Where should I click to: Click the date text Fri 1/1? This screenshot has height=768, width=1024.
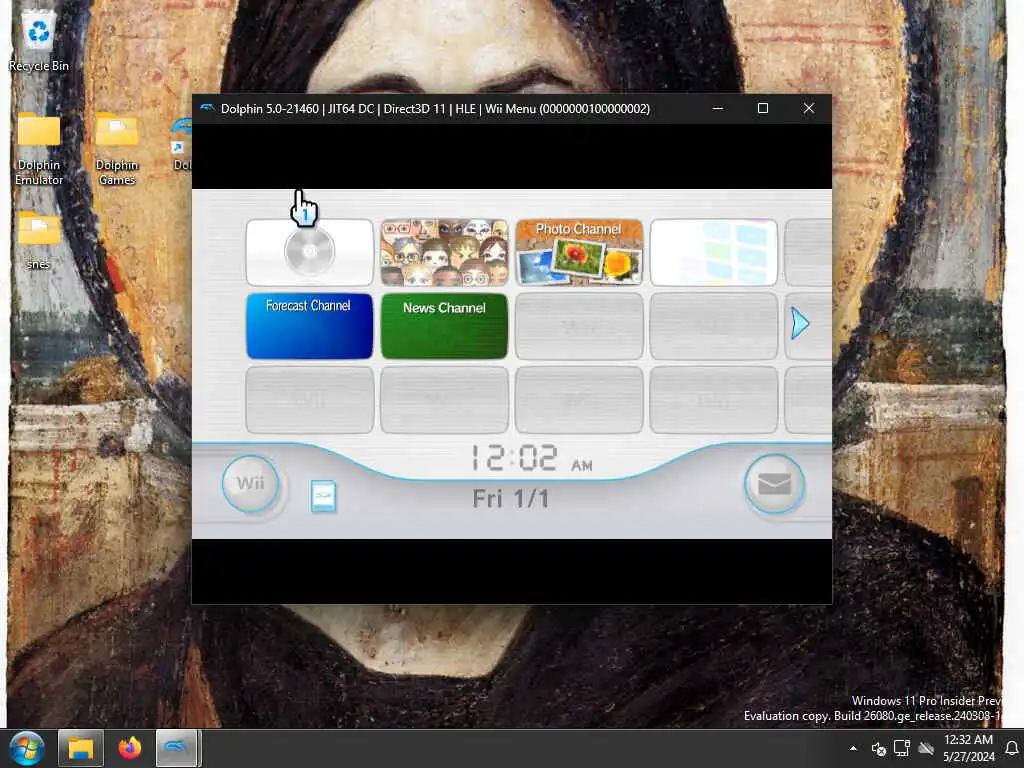[x=511, y=499]
